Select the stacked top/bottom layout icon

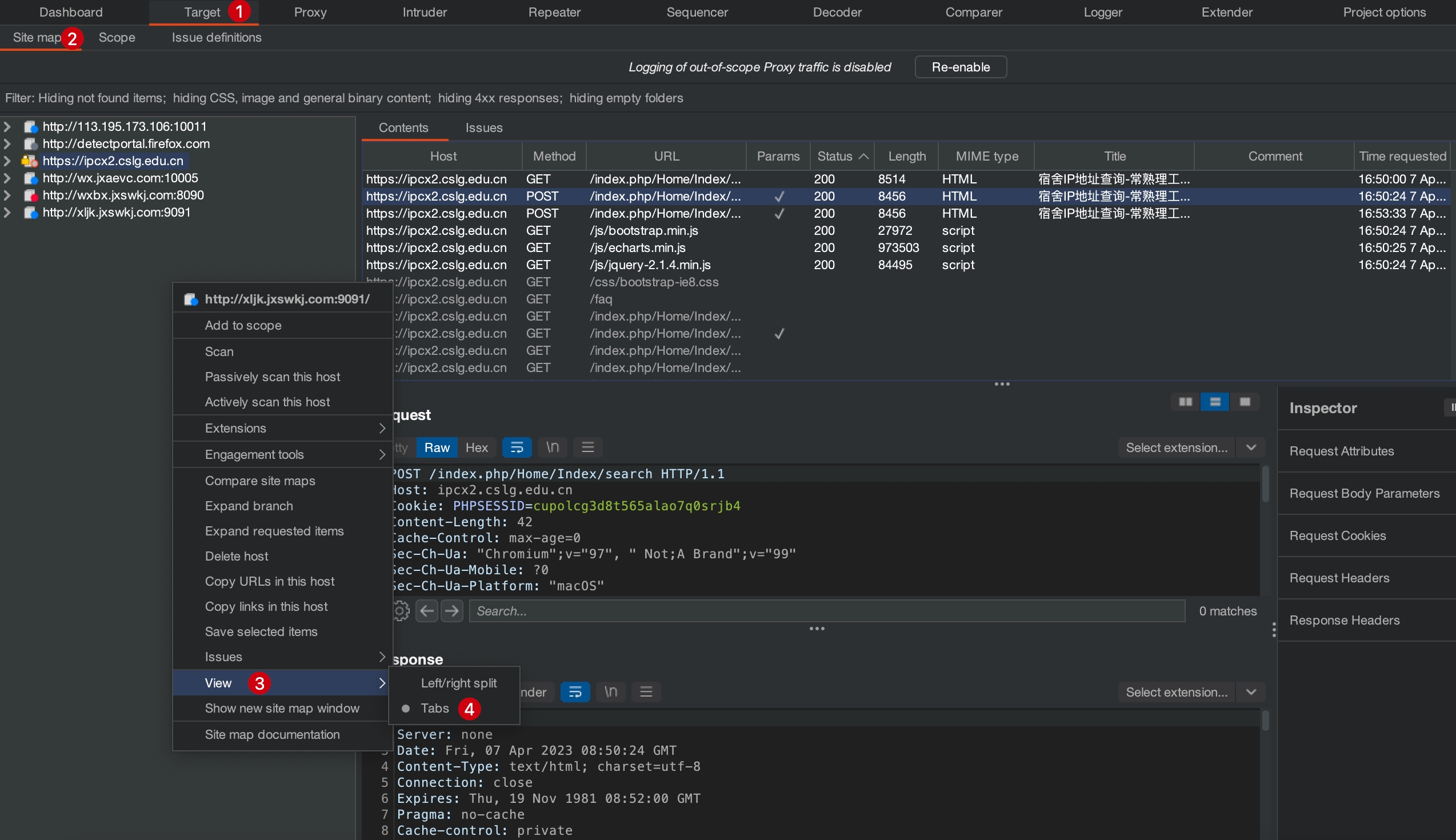[1215, 402]
